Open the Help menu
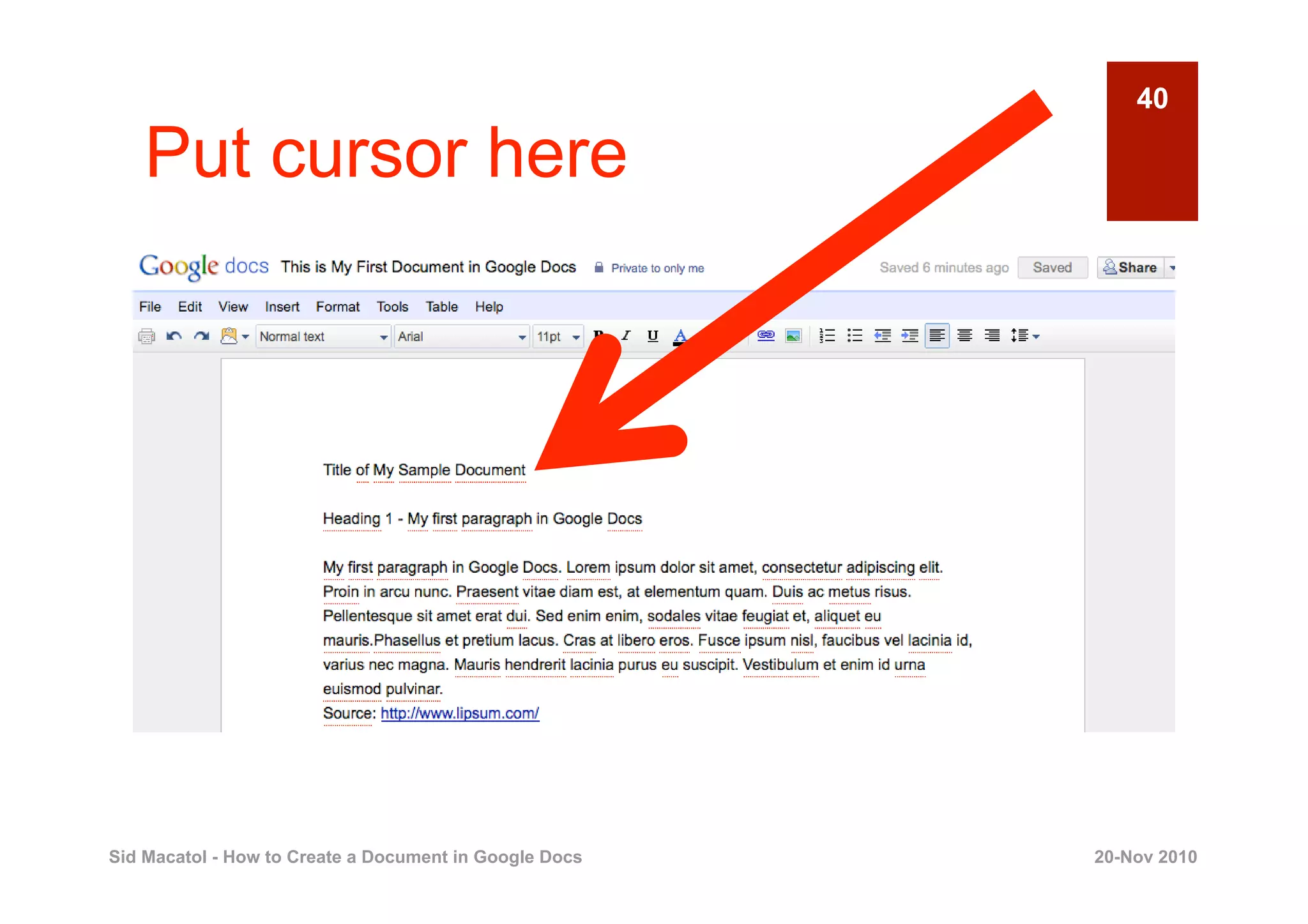Viewport: 1308px width, 924px height. (x=489, y=307)
